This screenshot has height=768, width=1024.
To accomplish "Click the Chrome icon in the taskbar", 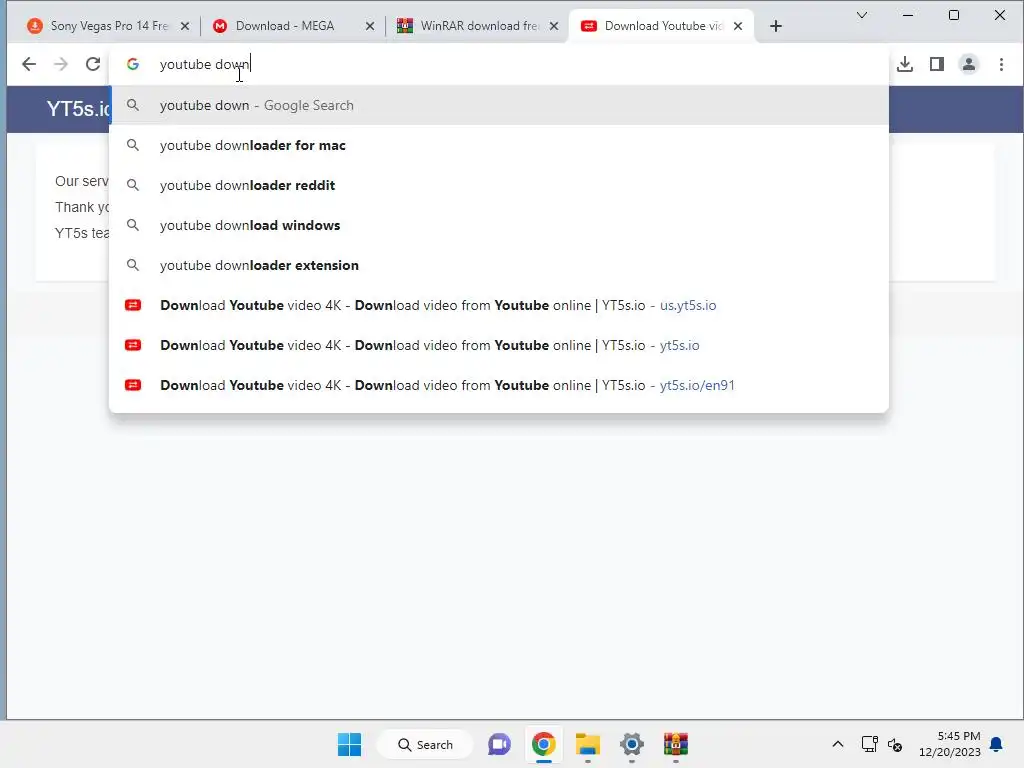I will pos(543,744).
